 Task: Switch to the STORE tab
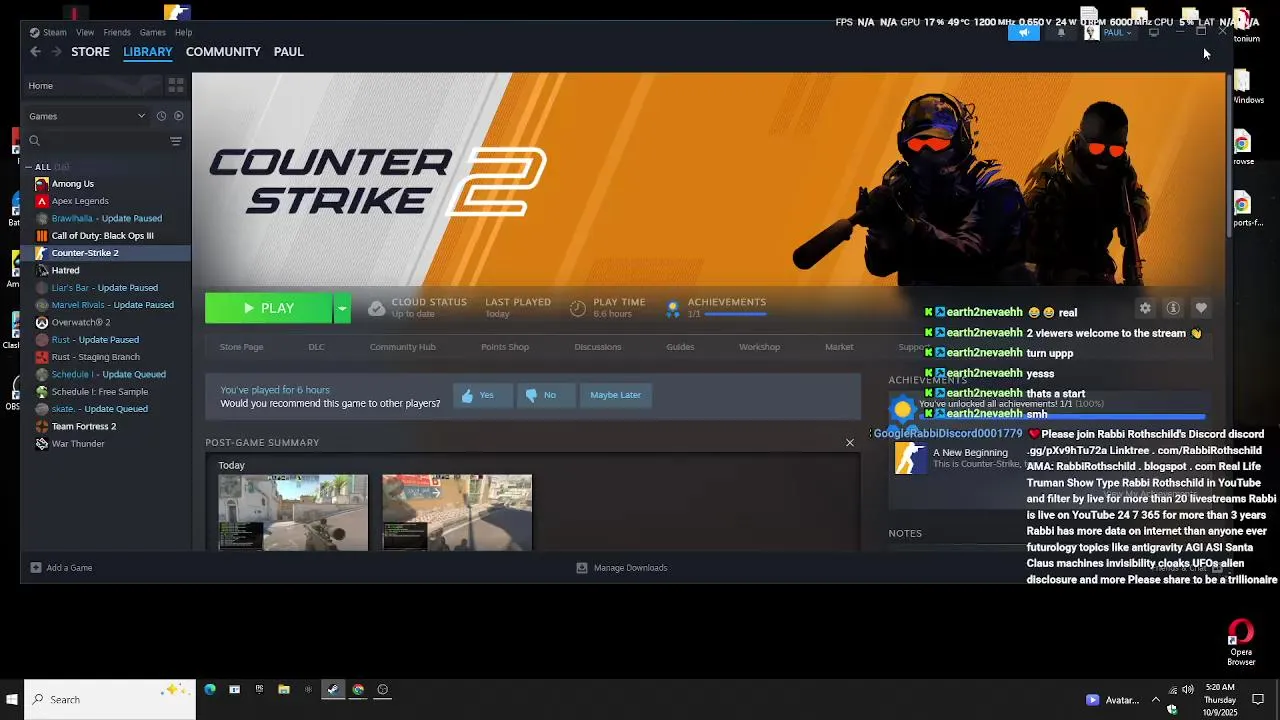pyautogui.click(x=90, y=52)
